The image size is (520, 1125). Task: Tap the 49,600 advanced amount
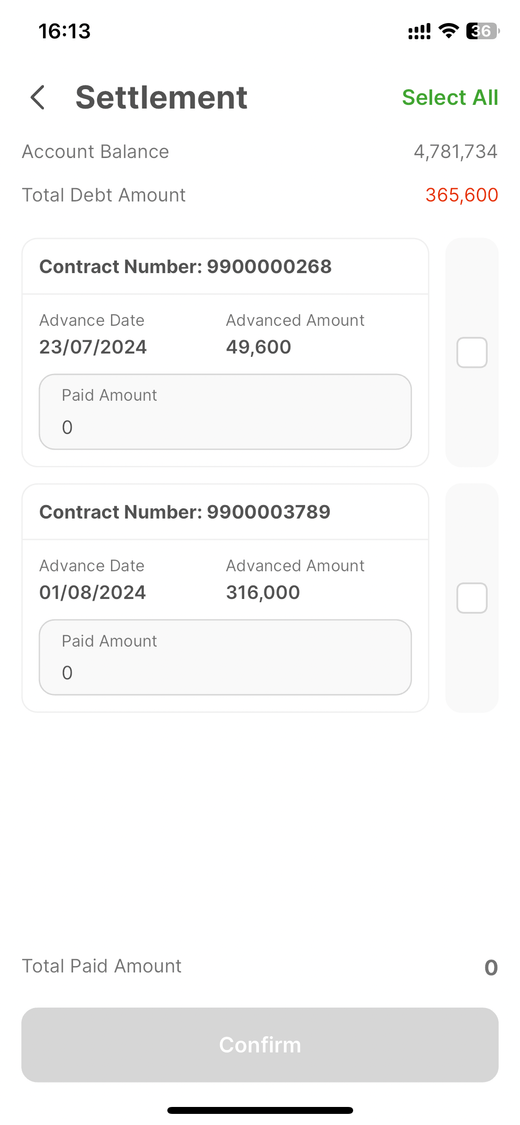click(258, 347)
